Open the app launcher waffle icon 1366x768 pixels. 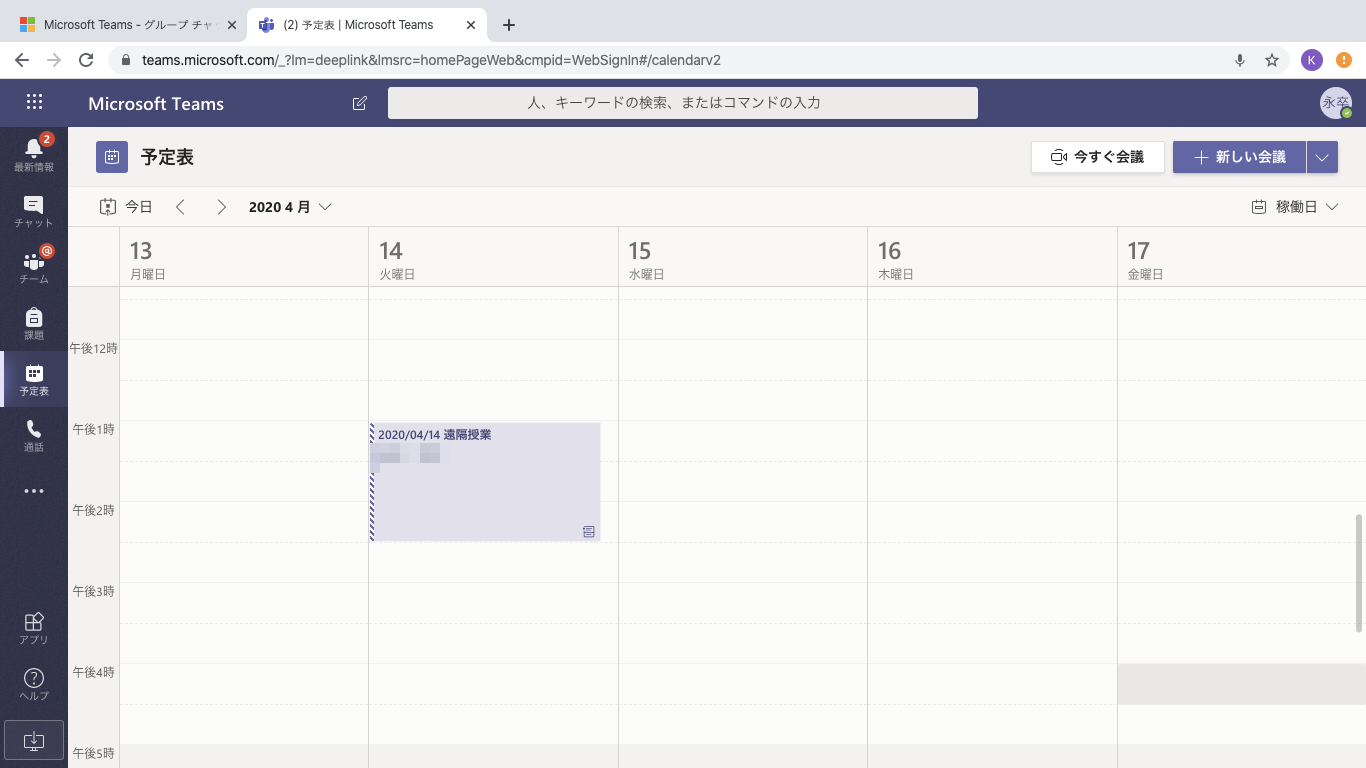tap(34, 102)
